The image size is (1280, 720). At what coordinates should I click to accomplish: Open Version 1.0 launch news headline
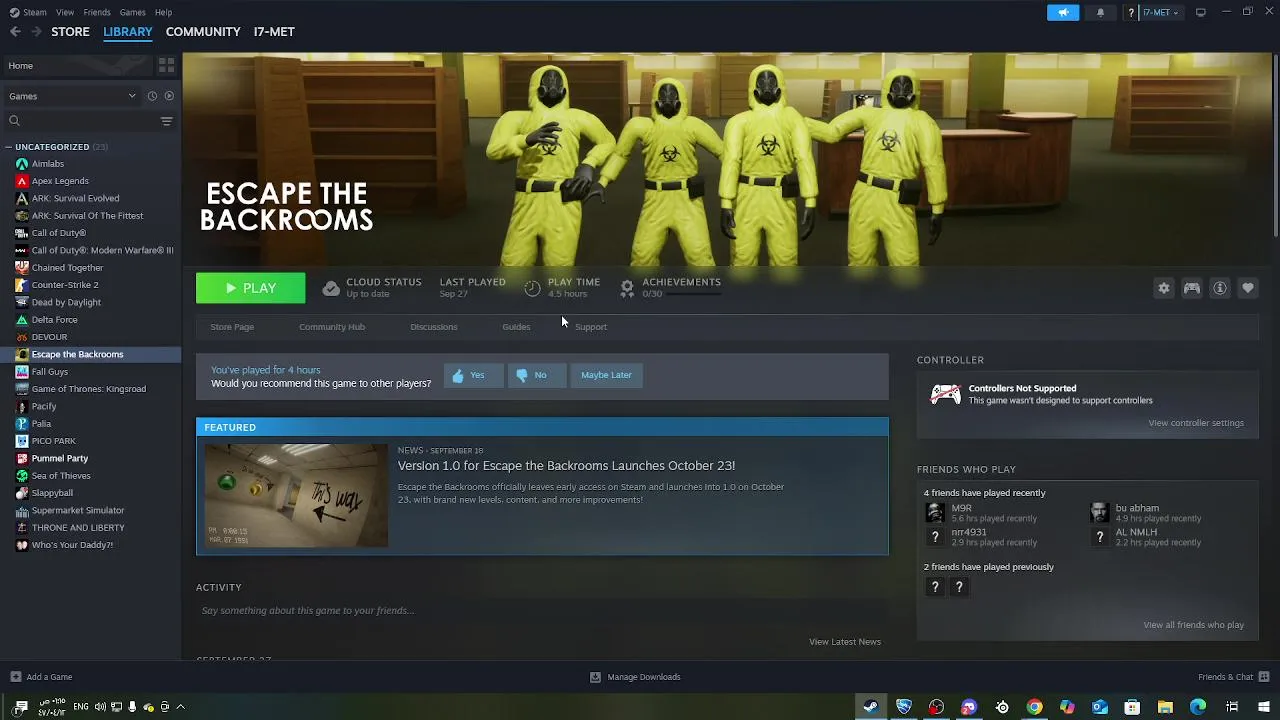566,466
